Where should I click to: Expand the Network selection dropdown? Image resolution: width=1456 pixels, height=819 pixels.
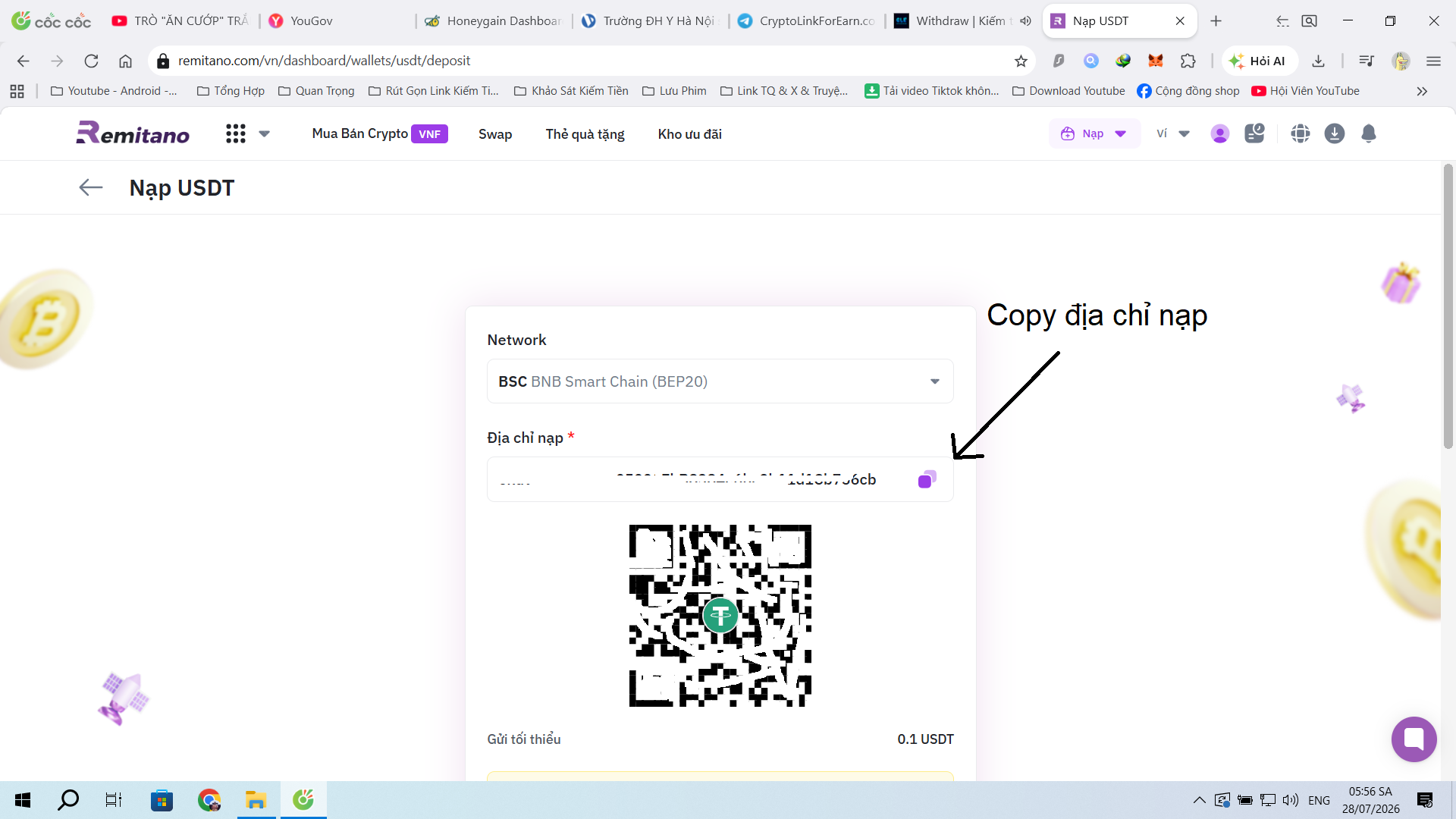coord(720,381)
